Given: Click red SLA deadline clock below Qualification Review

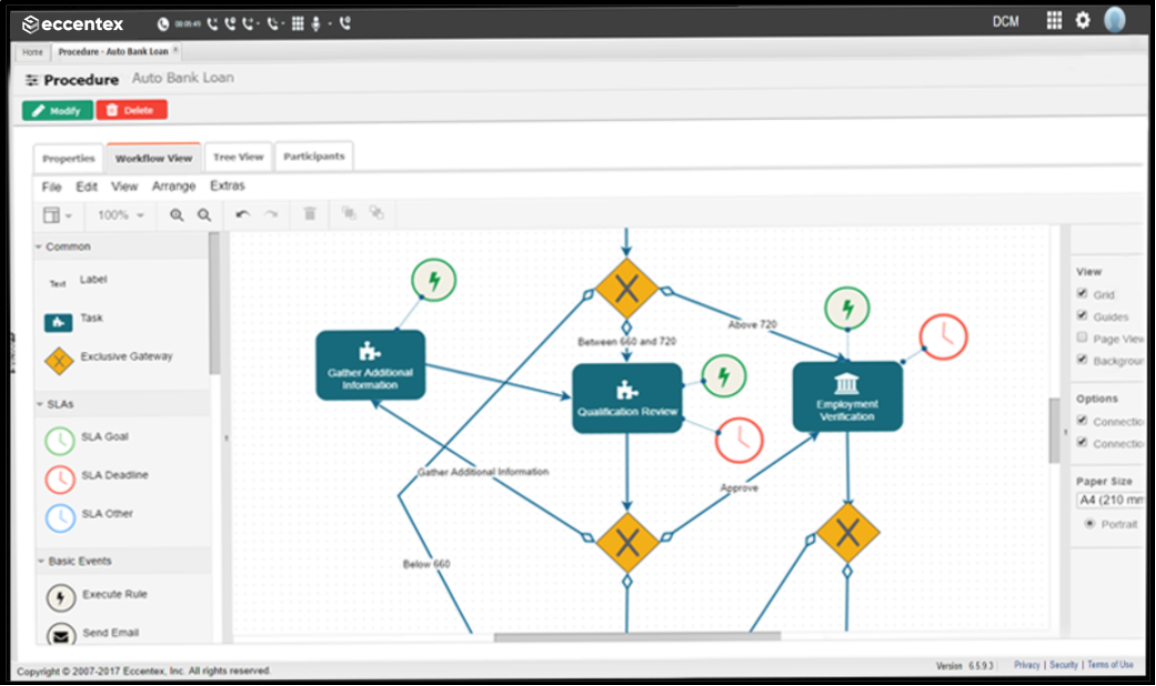Looking at the screenshot, I should pyautogui.click(x=739, y=440).
